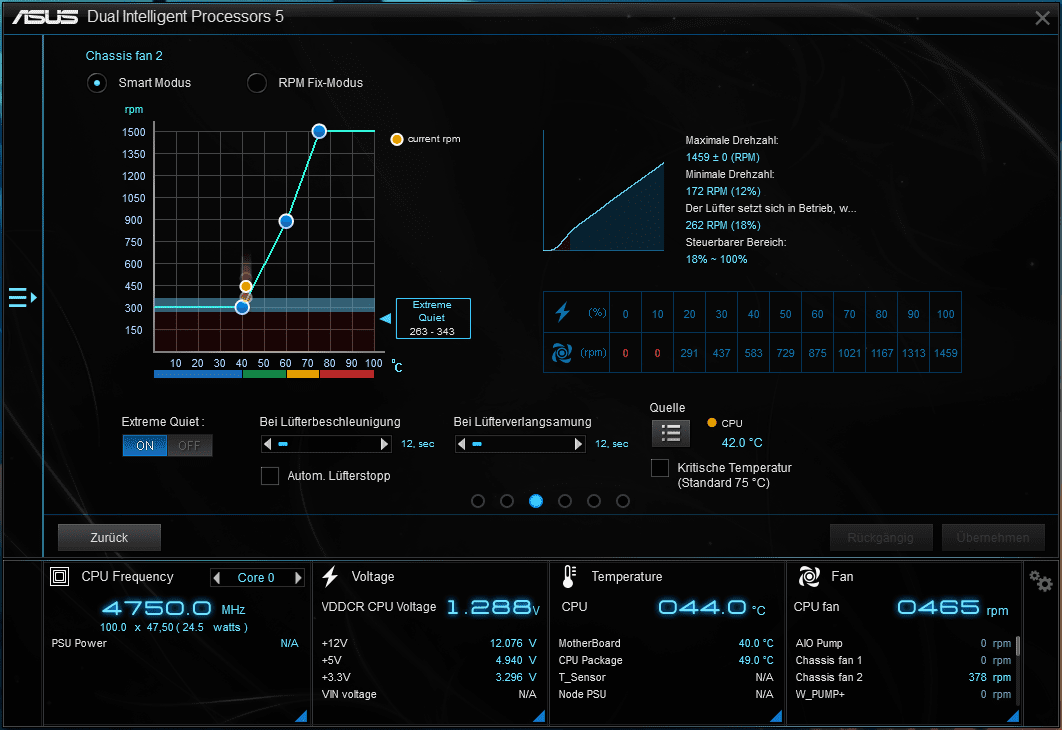This screenshot has height=730, width=1062.
Task: Increase Lüfterbeschleunigung time with right arrow
Action: (384, 444)
